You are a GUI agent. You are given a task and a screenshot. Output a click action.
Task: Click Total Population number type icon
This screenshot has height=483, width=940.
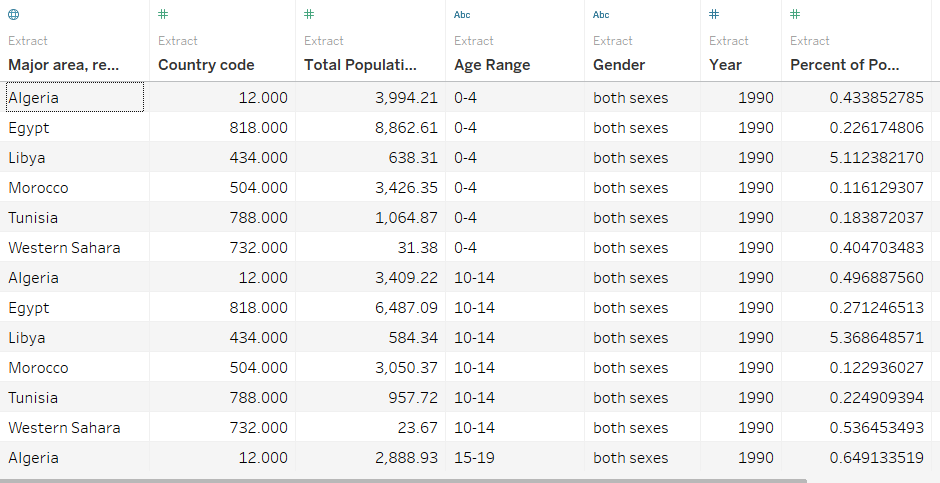309,15
